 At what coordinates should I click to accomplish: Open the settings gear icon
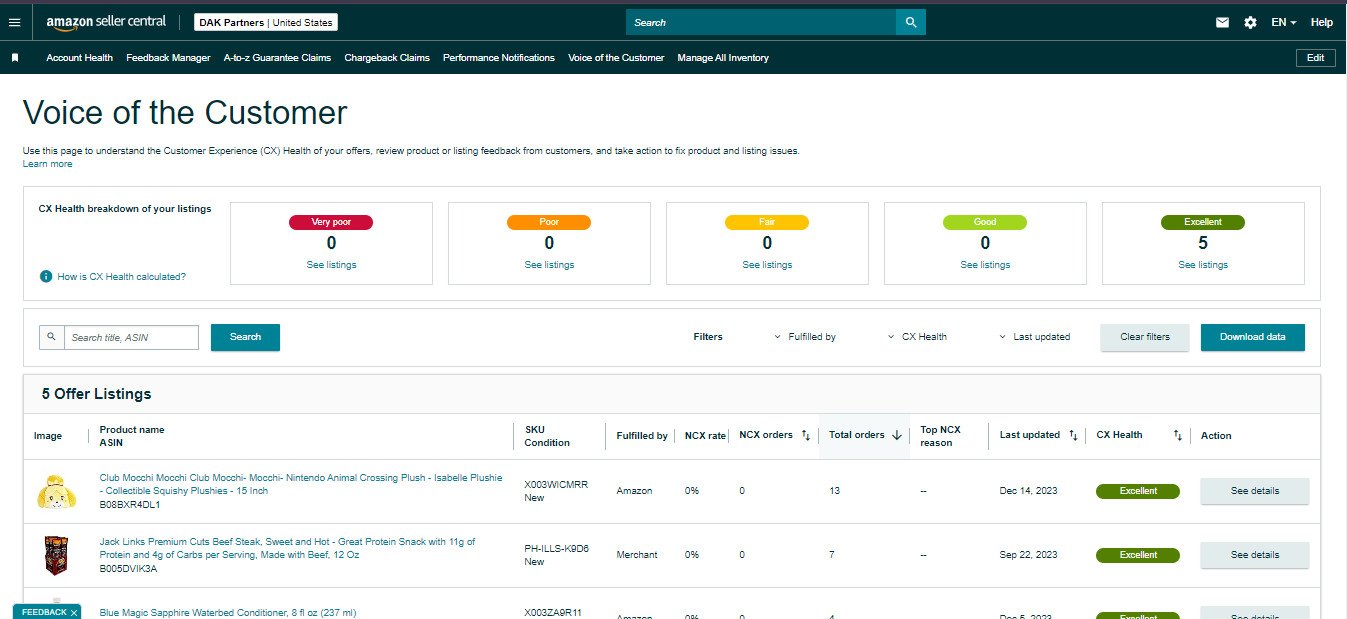pyautogui.click(x=1250, y=22)
